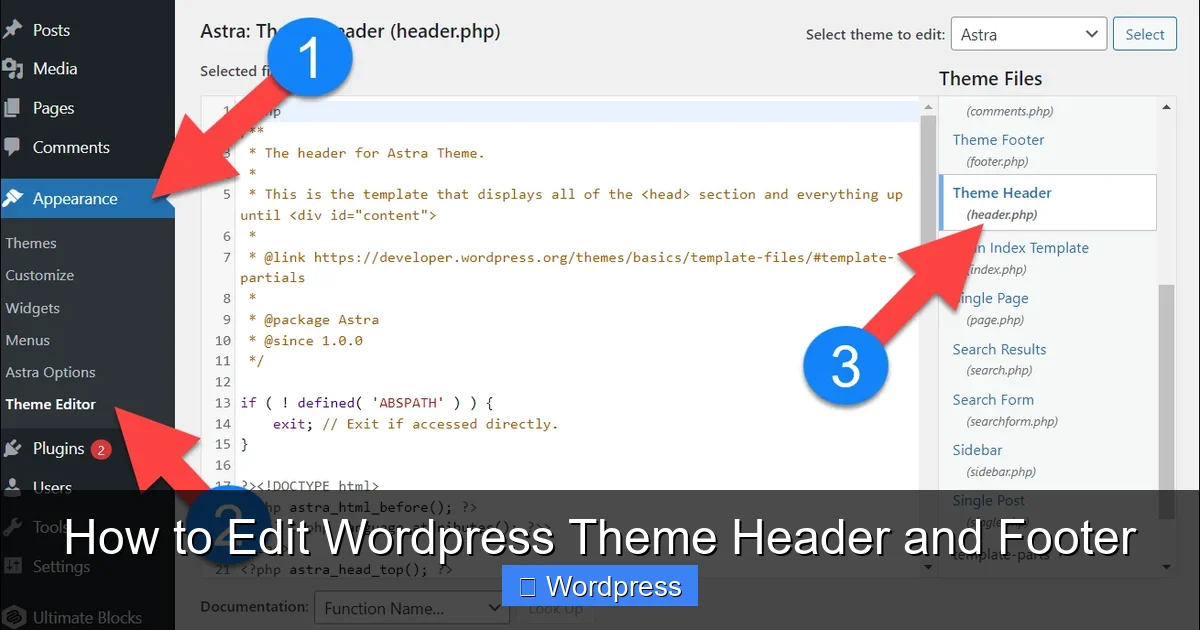Open the Select theme to edit dropdown
1200x630 pixels.
tap(1028, 34)
